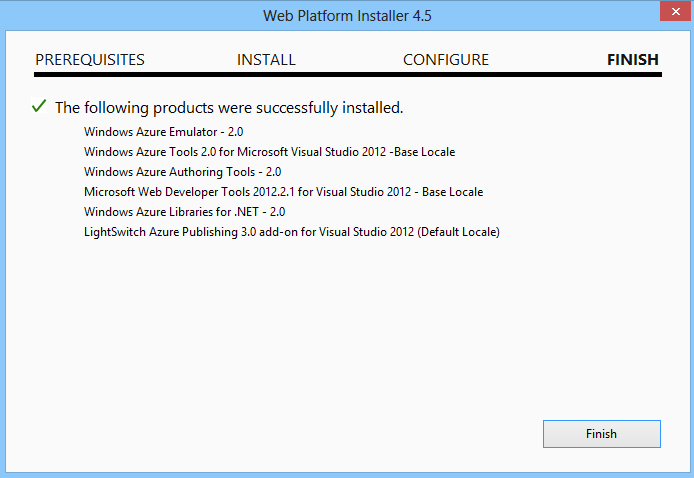Click Microsoft Web Developer Tools 2012.2.1 entry
The width and height of the screenshot is (694, 478).
(283, 192)
